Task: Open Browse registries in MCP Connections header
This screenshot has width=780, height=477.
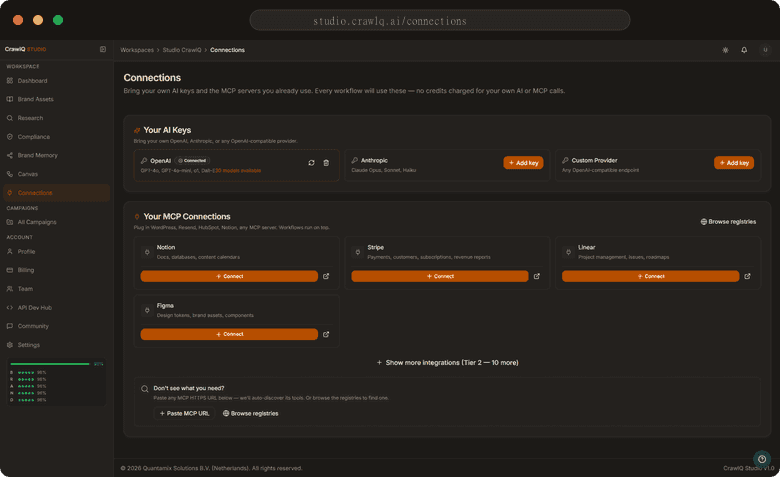Action: [728, 222]
